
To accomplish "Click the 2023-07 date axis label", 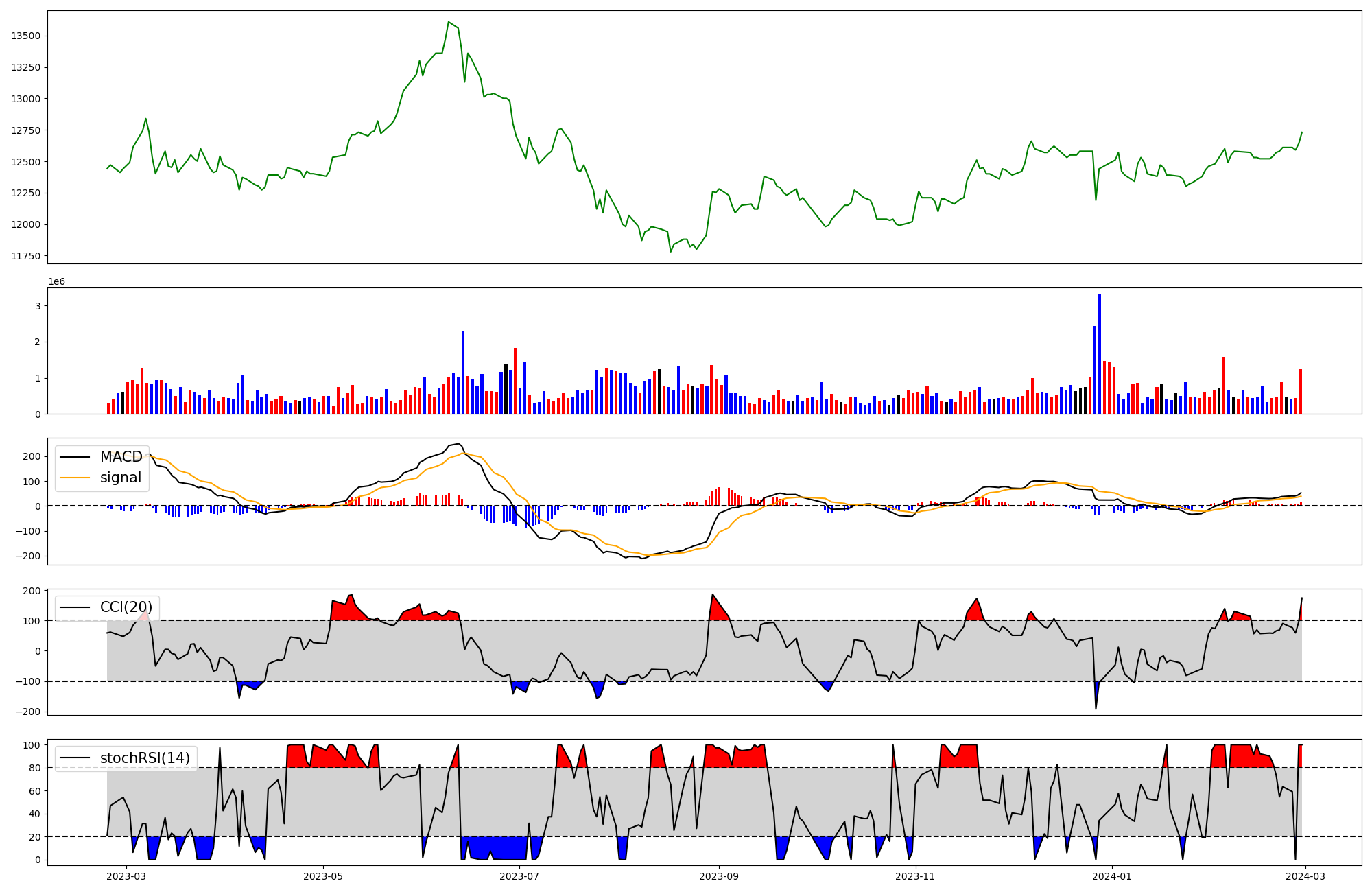I will coord(519,876).
